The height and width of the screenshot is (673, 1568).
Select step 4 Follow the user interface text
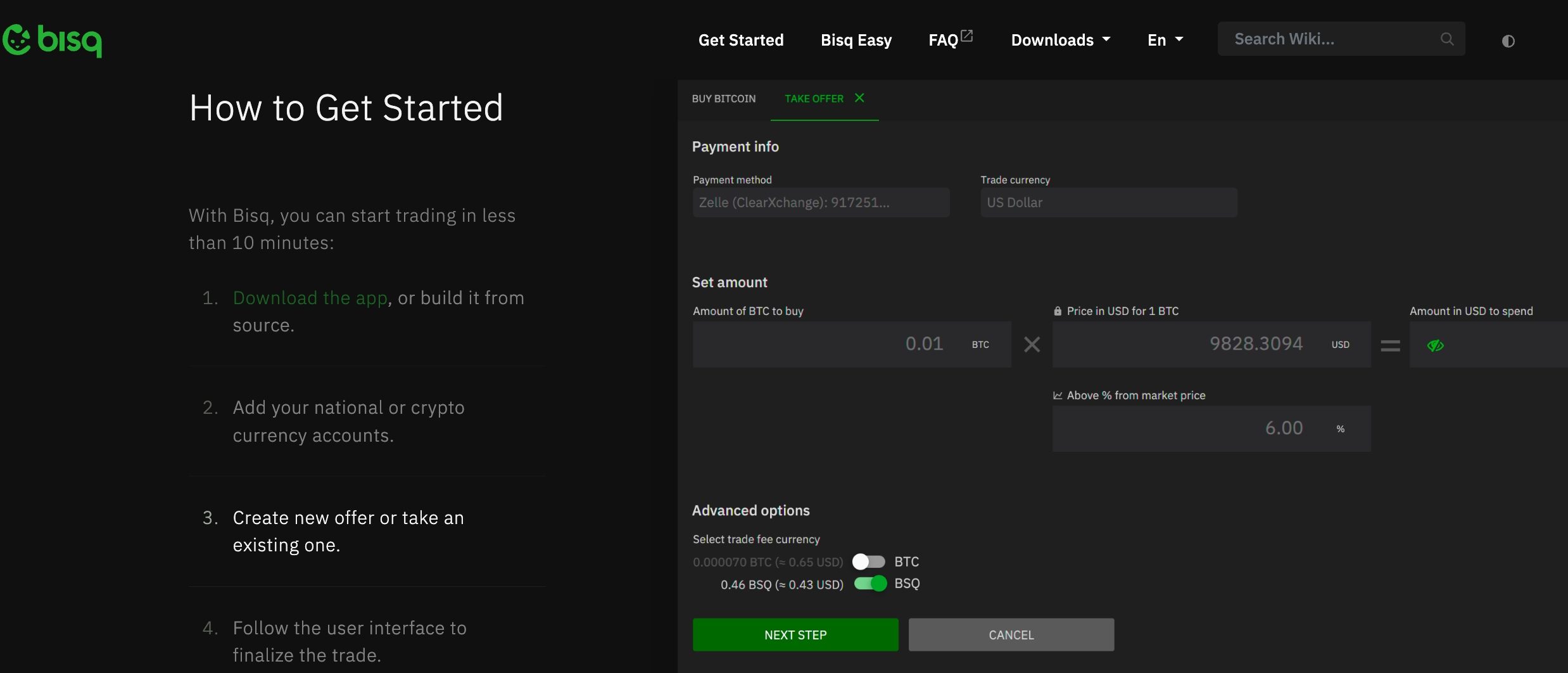(x=350, y=641)
